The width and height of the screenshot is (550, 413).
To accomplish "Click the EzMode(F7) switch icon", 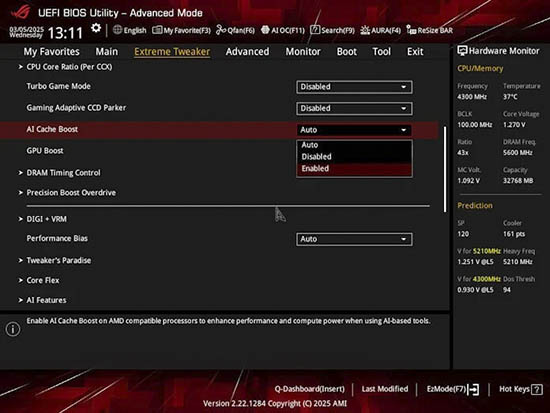I will coord(473,389).
